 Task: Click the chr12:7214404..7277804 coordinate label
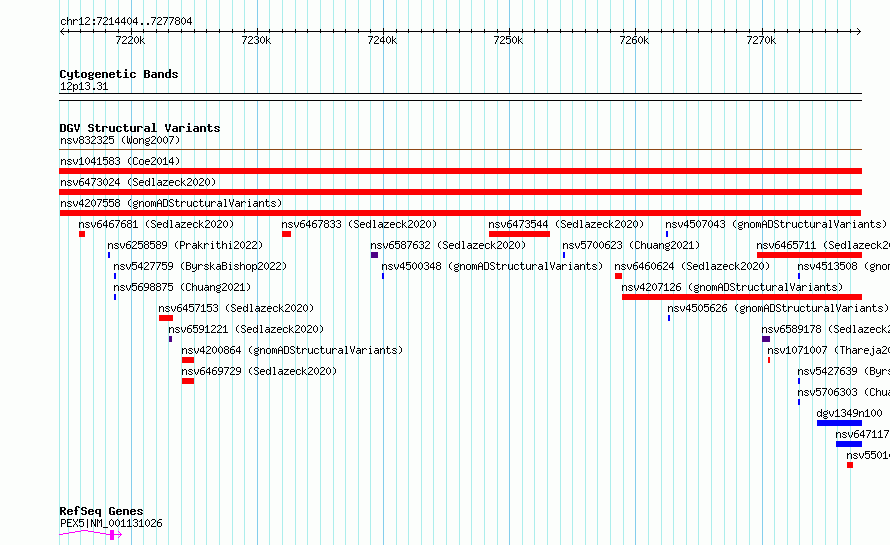tap(126, 21)
